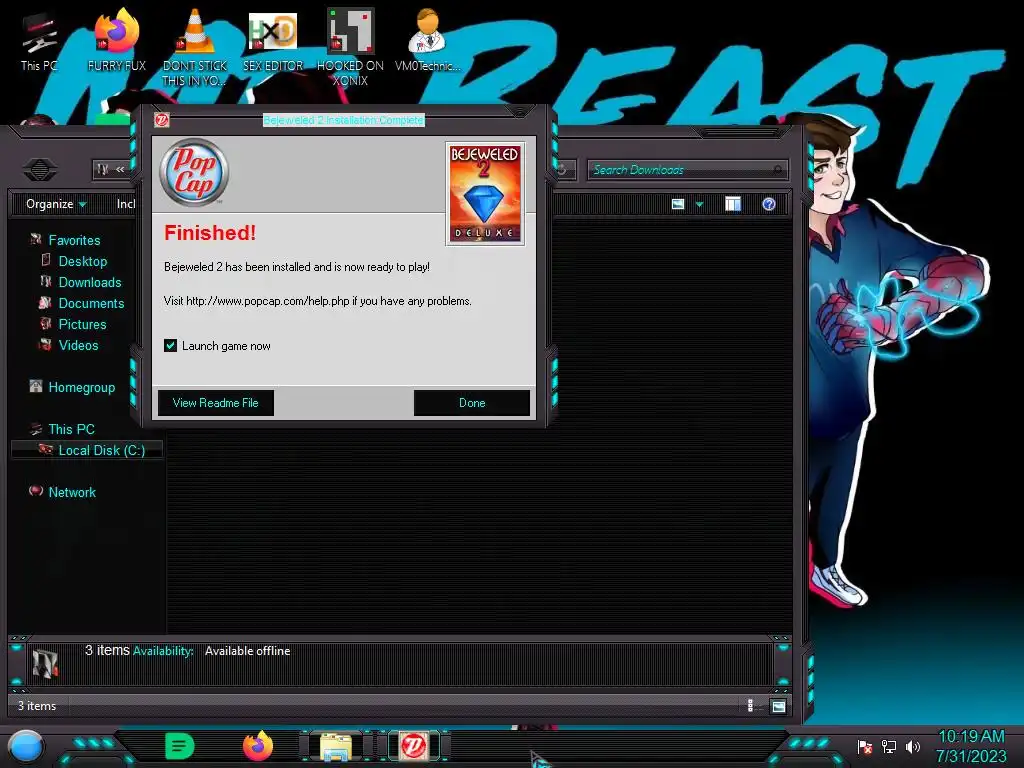Click the refresh button beside the address bar
The height and width of the screenshot is (768, 1024).
[562, 170]
